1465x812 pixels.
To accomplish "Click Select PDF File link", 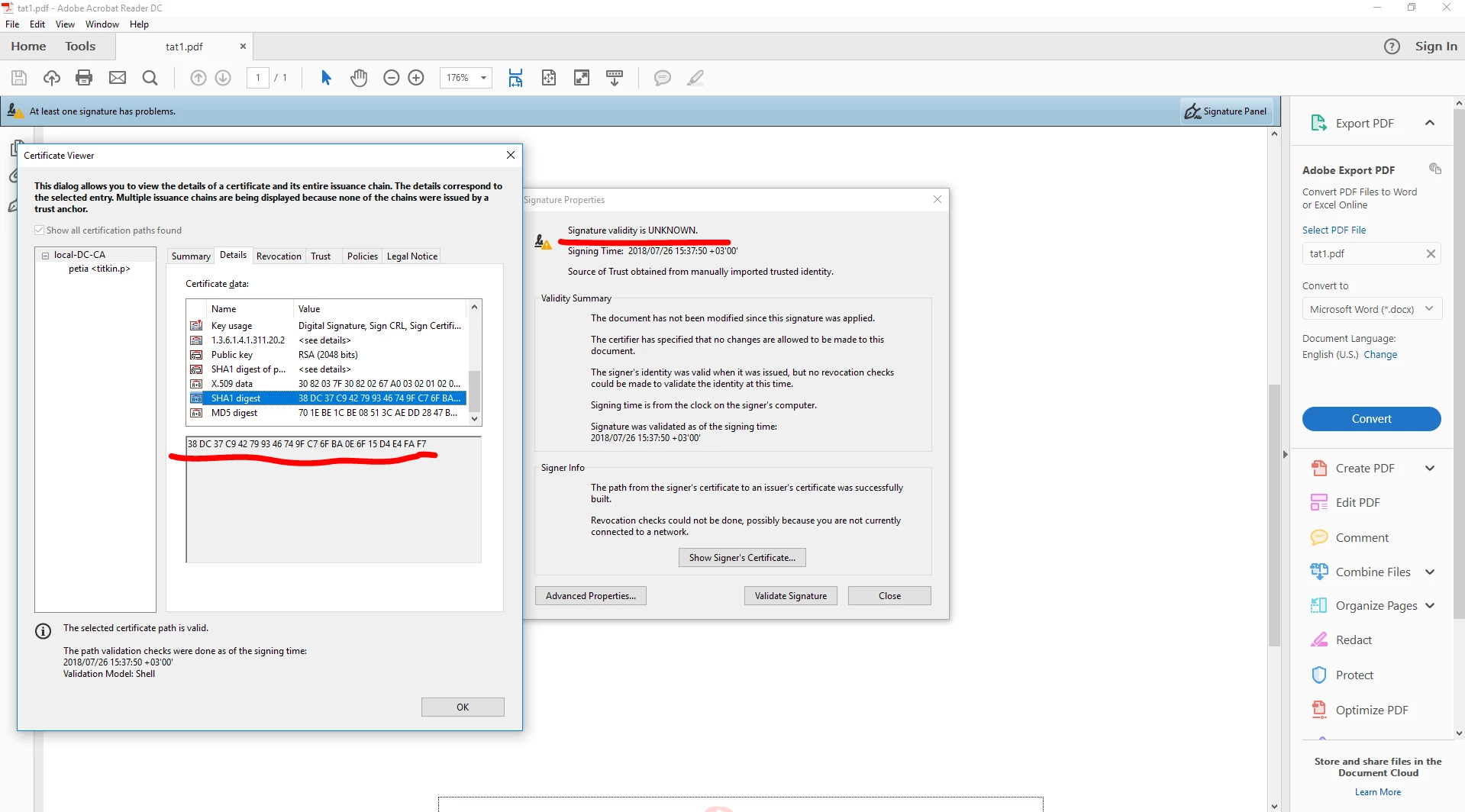I will [x=1334, y=230].
